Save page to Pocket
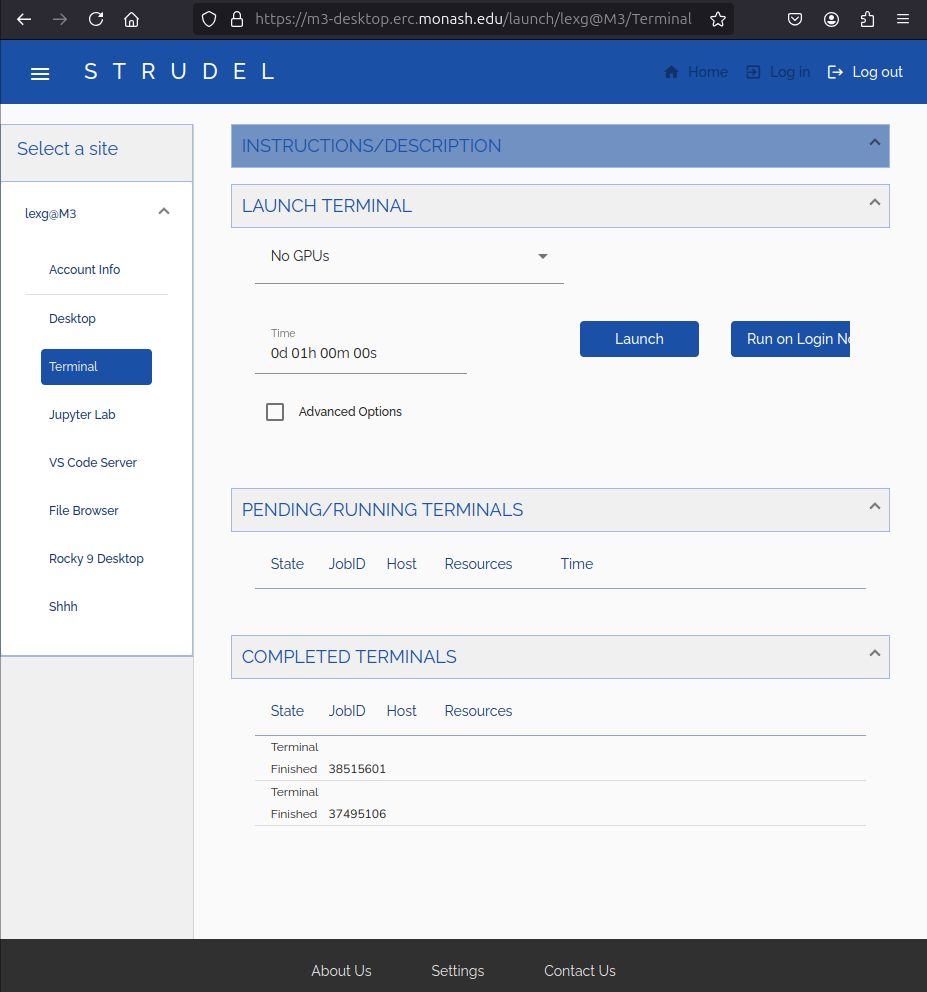 click(x=794, y=19)
